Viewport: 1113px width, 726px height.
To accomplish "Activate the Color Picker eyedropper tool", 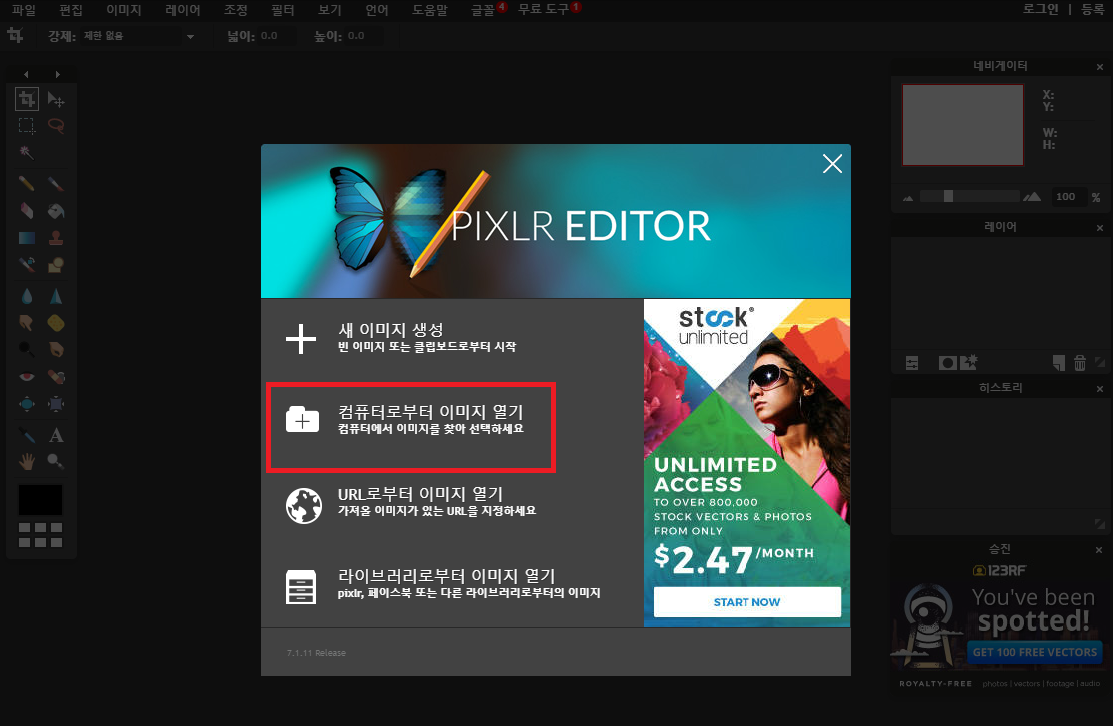I will click(27, 435).
